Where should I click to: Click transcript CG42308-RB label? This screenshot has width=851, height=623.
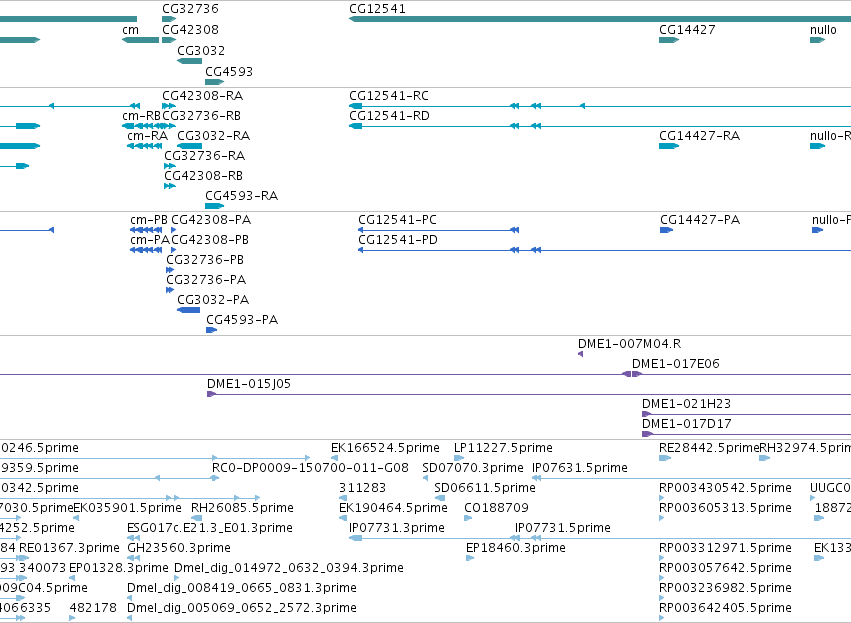(x=204, y=176)
